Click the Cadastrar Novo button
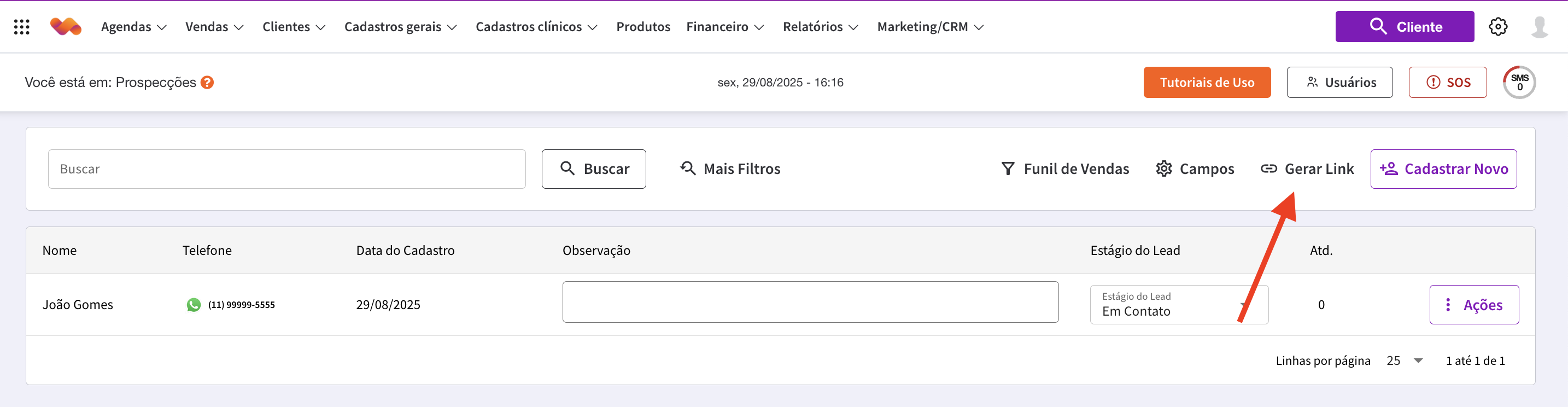 (x=1443, y=169)
